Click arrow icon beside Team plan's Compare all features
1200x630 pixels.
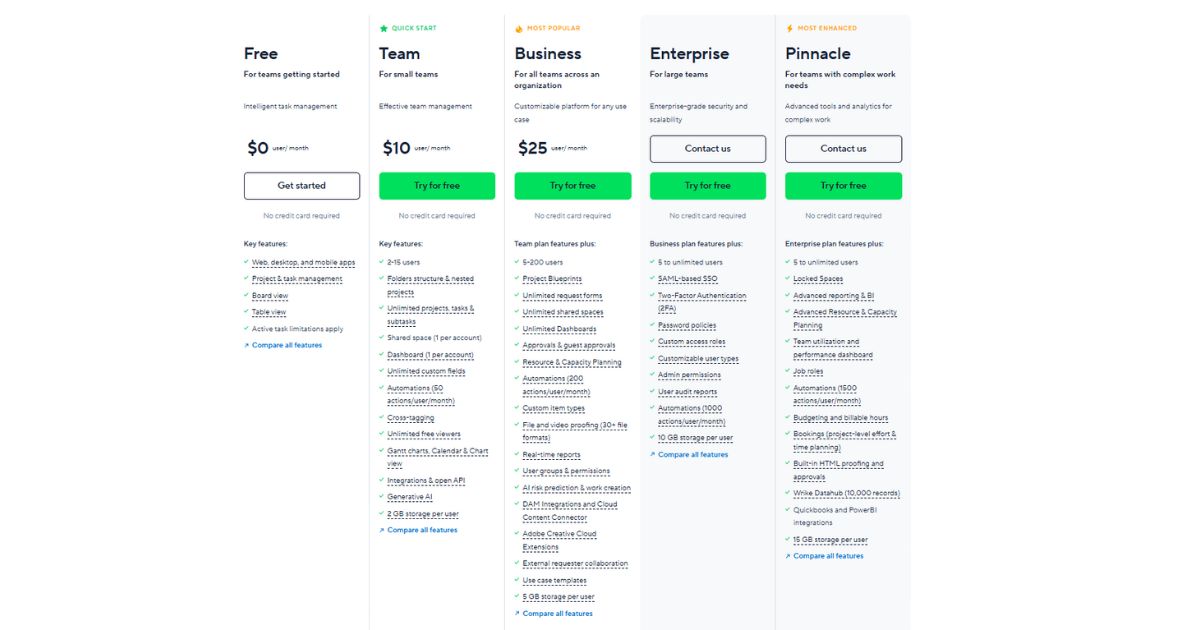click(382, 530)
